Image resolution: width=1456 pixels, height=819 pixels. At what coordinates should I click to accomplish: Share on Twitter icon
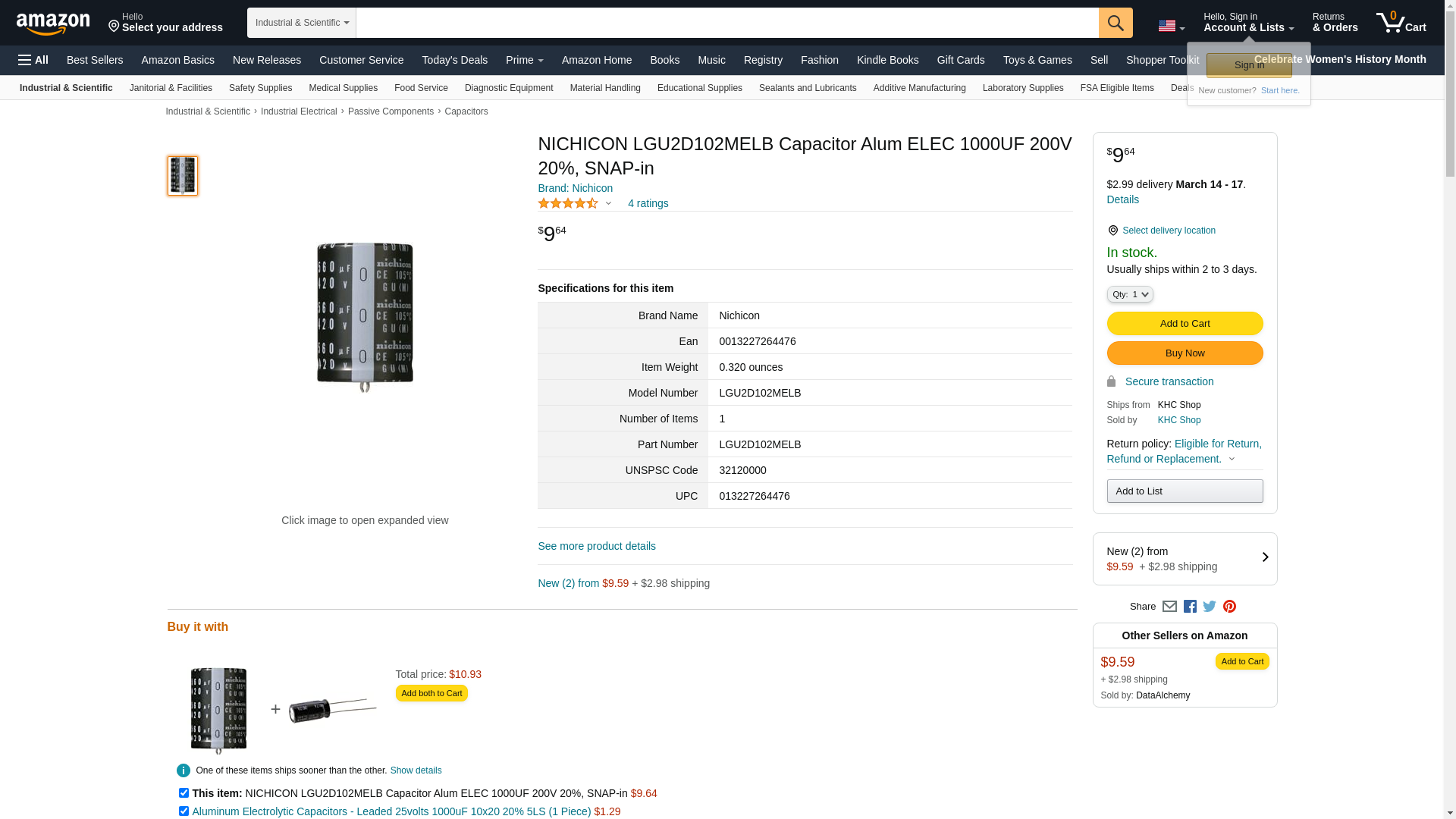[x=1210, y=607]
